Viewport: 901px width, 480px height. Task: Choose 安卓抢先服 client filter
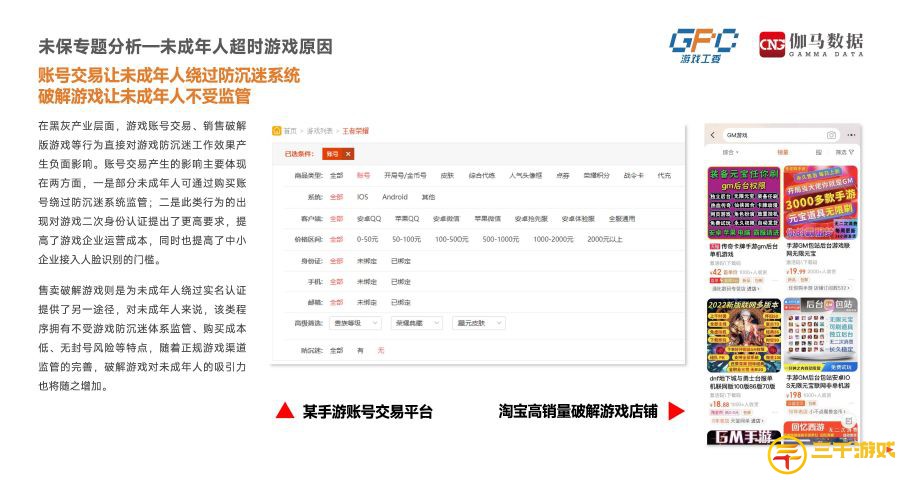[531, 218]
